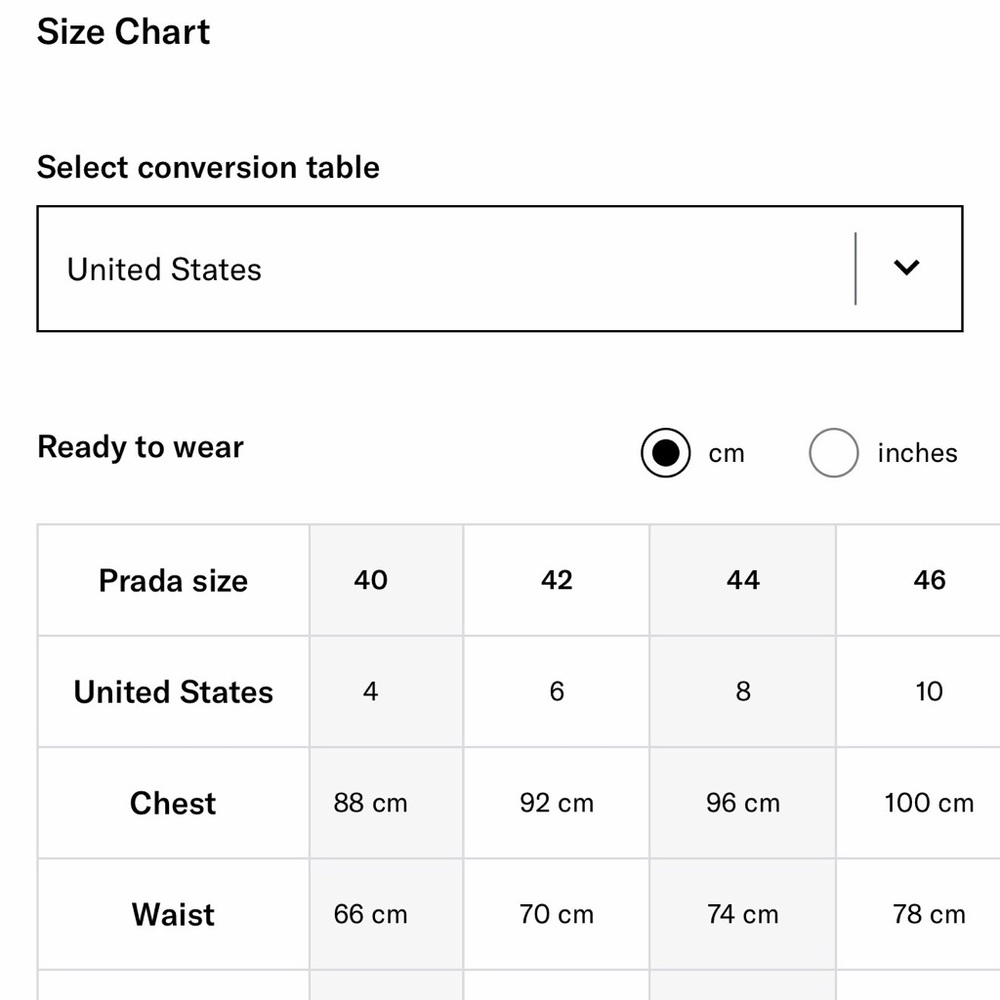Click the Prada size row header
This screenshot has width=1000, height=1000.
(173, 580)
